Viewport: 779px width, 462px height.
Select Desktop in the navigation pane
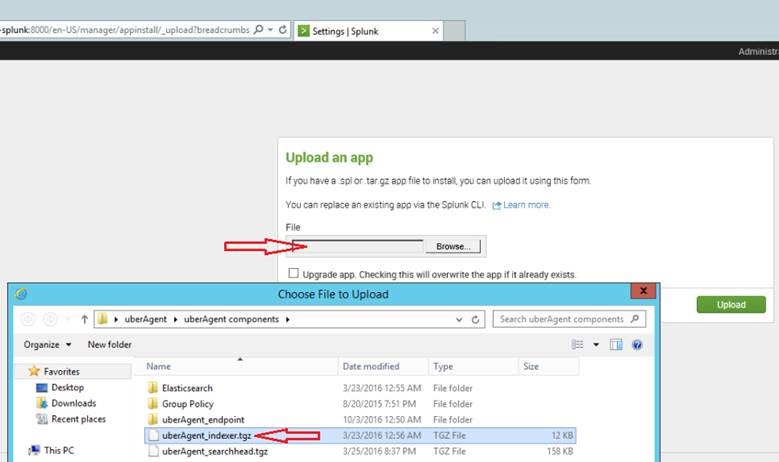pos(68,387)
